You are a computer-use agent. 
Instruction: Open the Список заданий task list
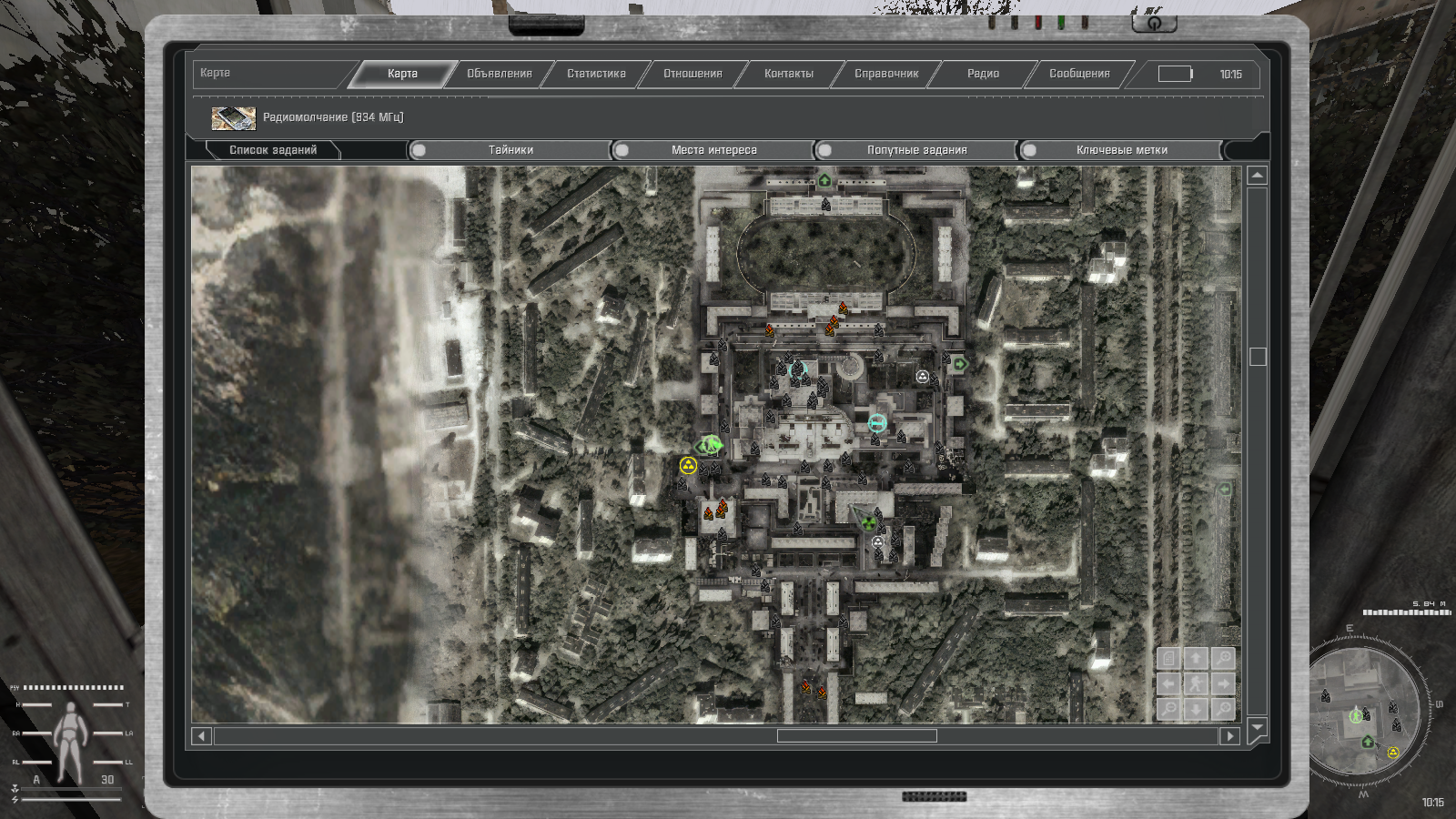[x=273, y=150]
